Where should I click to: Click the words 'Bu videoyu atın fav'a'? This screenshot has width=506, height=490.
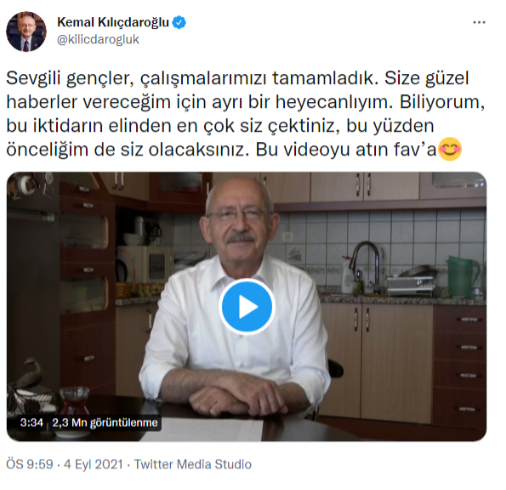pos(346,150)
